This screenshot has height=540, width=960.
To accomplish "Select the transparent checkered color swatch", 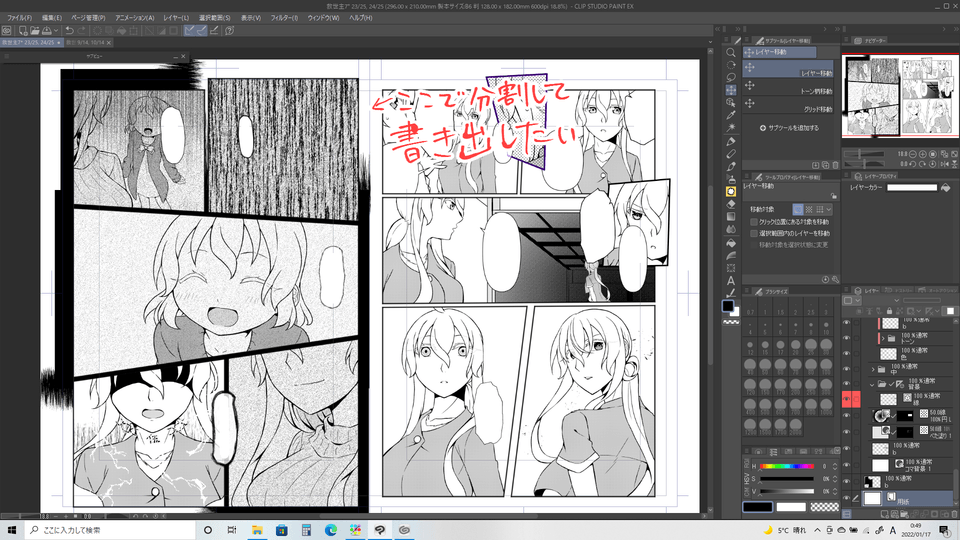I will click(824, 507).
